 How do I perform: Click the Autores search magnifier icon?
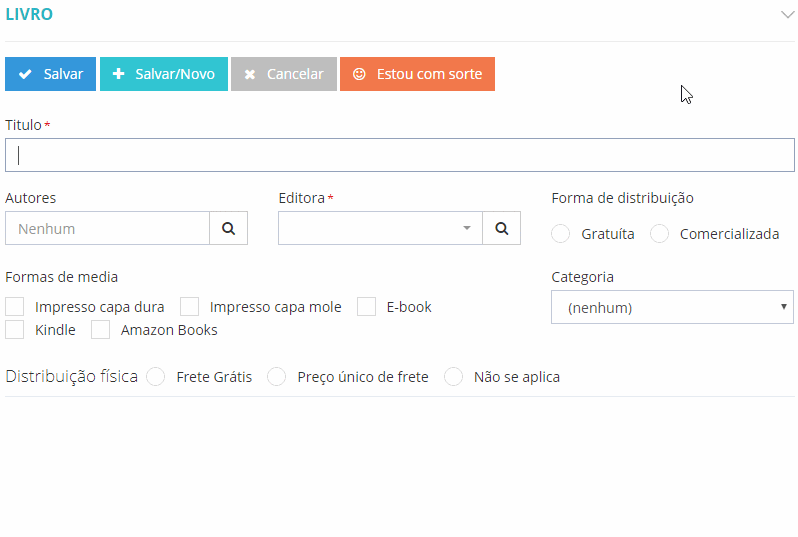click(228, 228)
